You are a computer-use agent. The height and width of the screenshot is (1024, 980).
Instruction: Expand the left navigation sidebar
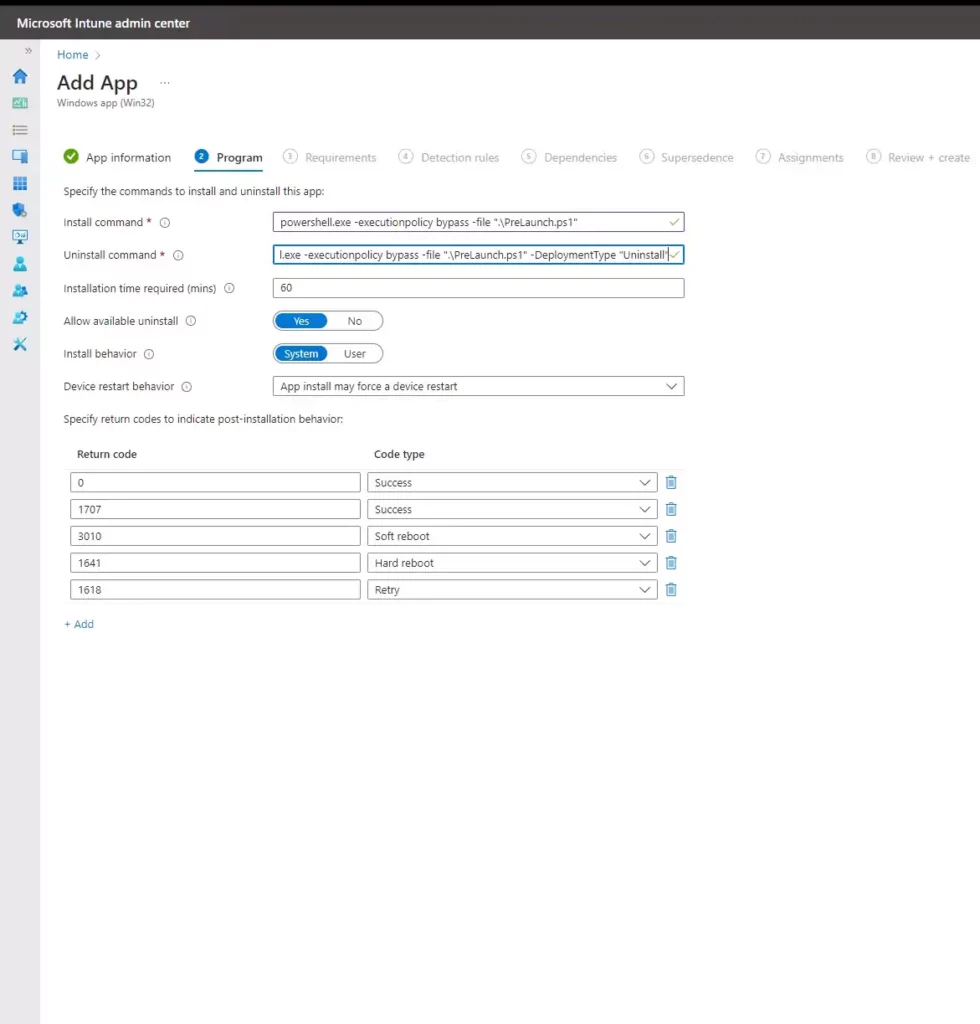(28, 51)
